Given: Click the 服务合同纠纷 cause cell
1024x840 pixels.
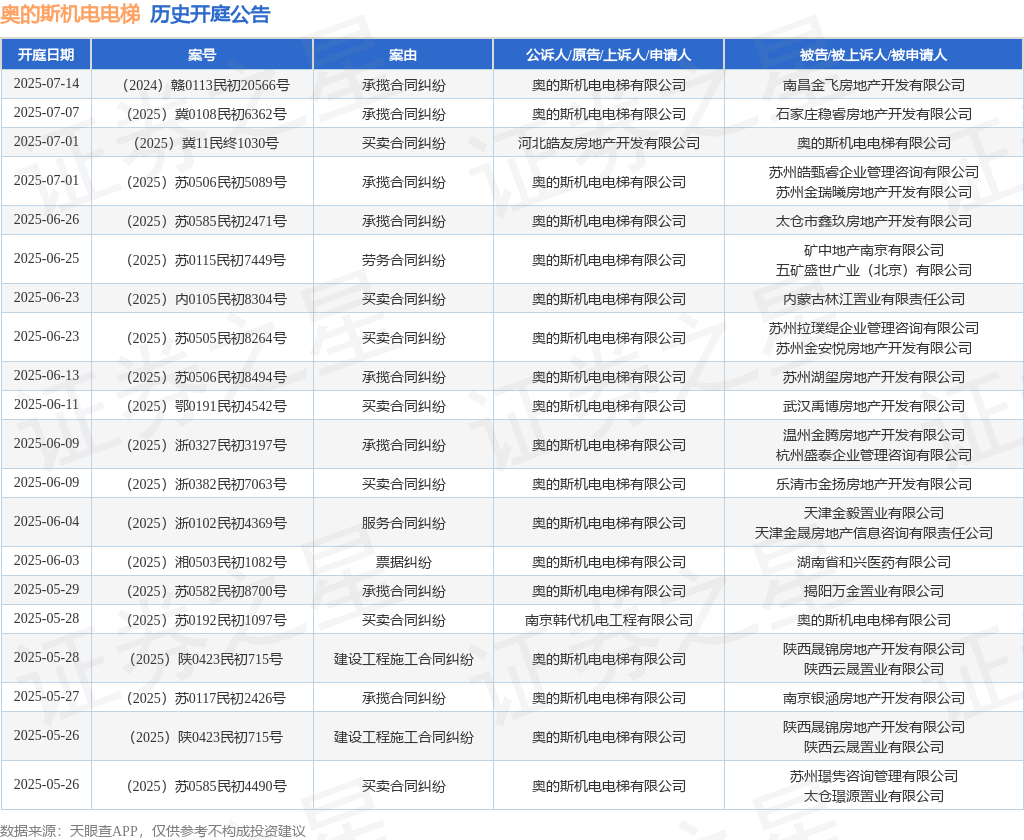Looking at the screenshot, I should pyautogui.click(x=404, y=523).
